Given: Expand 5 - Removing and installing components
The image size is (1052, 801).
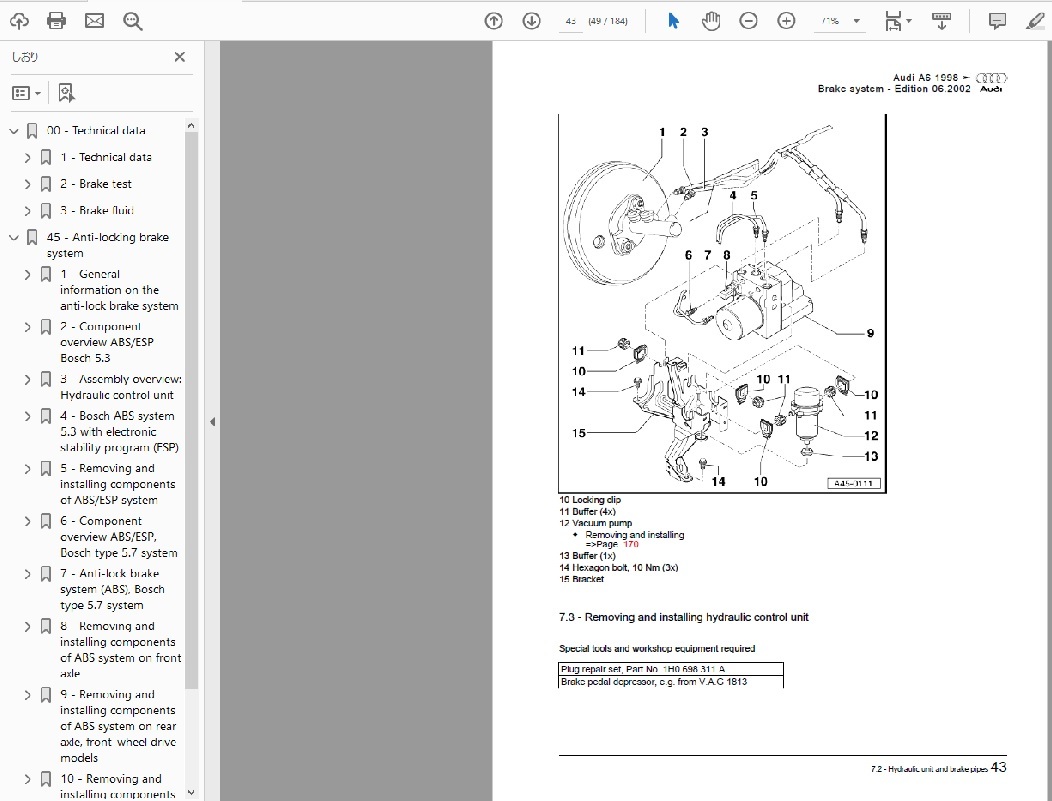Looking at the screenshot, I should pos(28,469).
